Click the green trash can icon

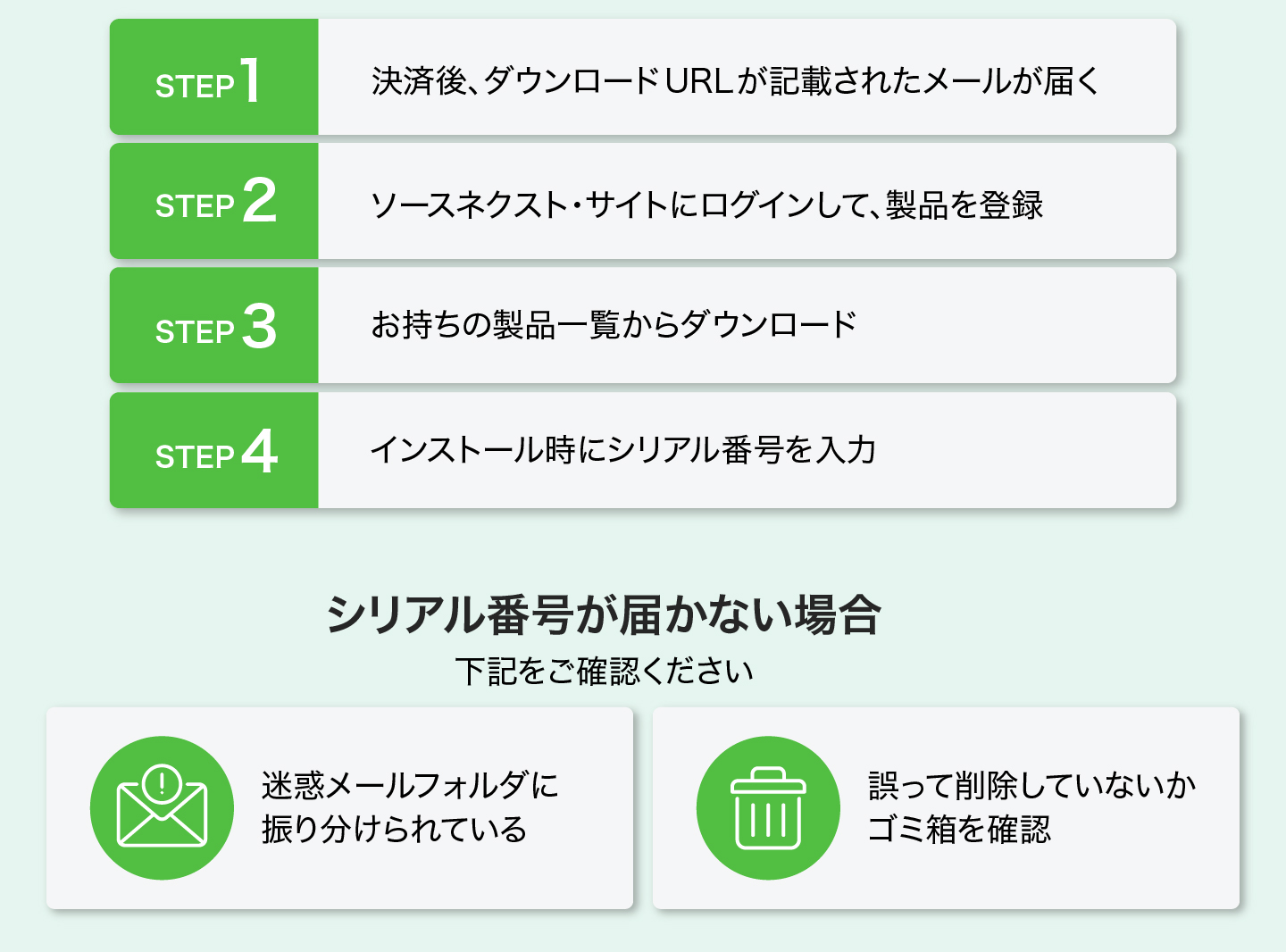pyautogui.click(x=768, y=807)
